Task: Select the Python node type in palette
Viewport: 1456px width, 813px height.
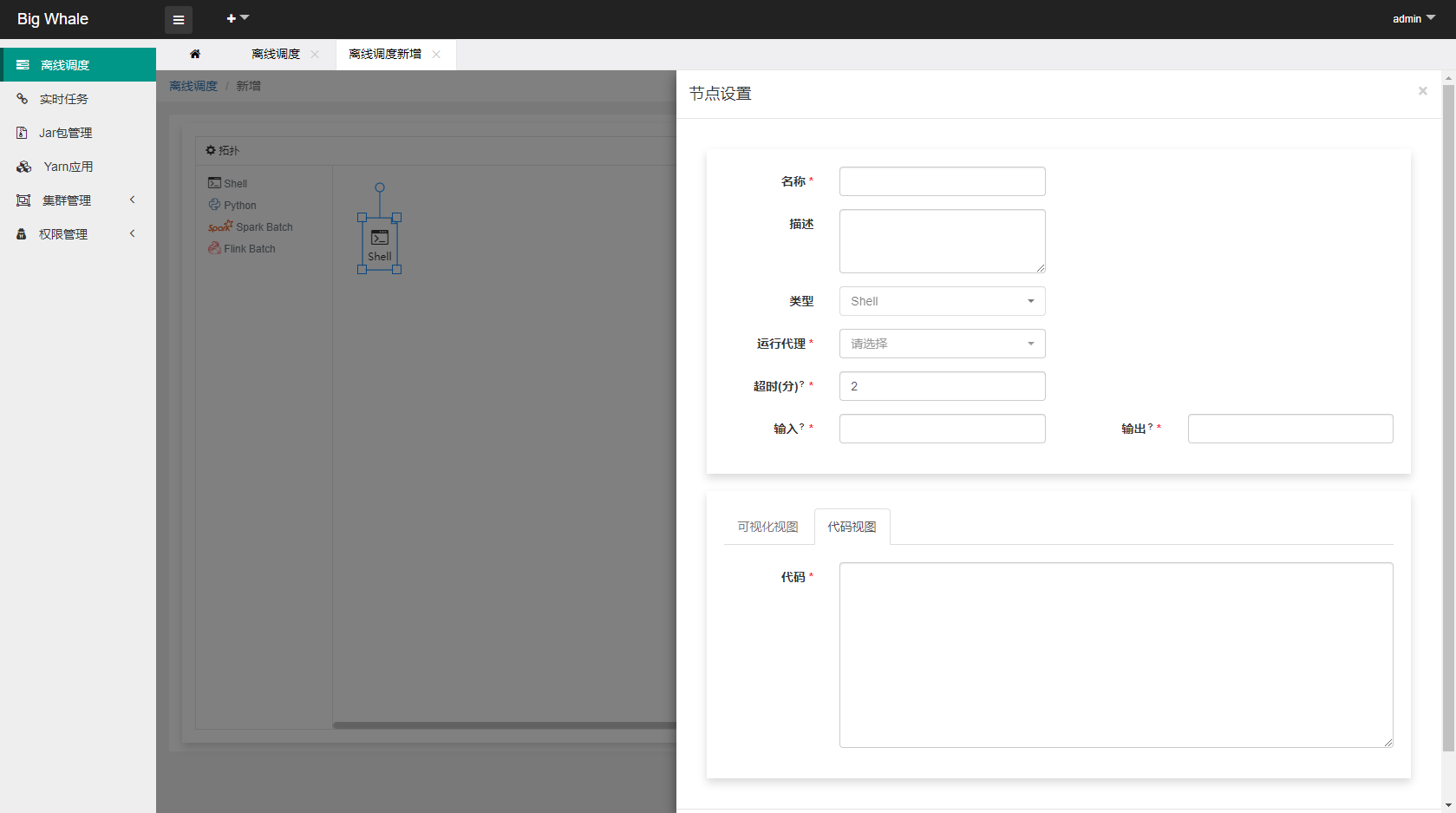Action: click(232, 205)
